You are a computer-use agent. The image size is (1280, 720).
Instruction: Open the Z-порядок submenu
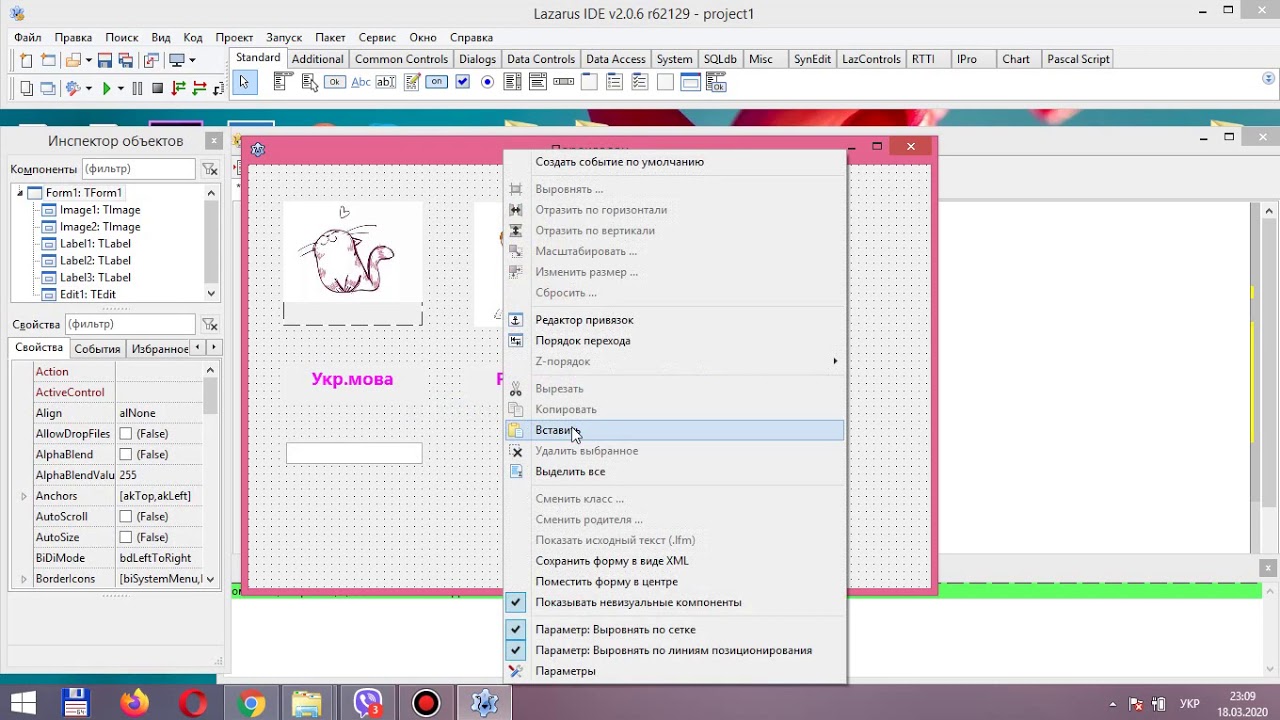point(675,362)
